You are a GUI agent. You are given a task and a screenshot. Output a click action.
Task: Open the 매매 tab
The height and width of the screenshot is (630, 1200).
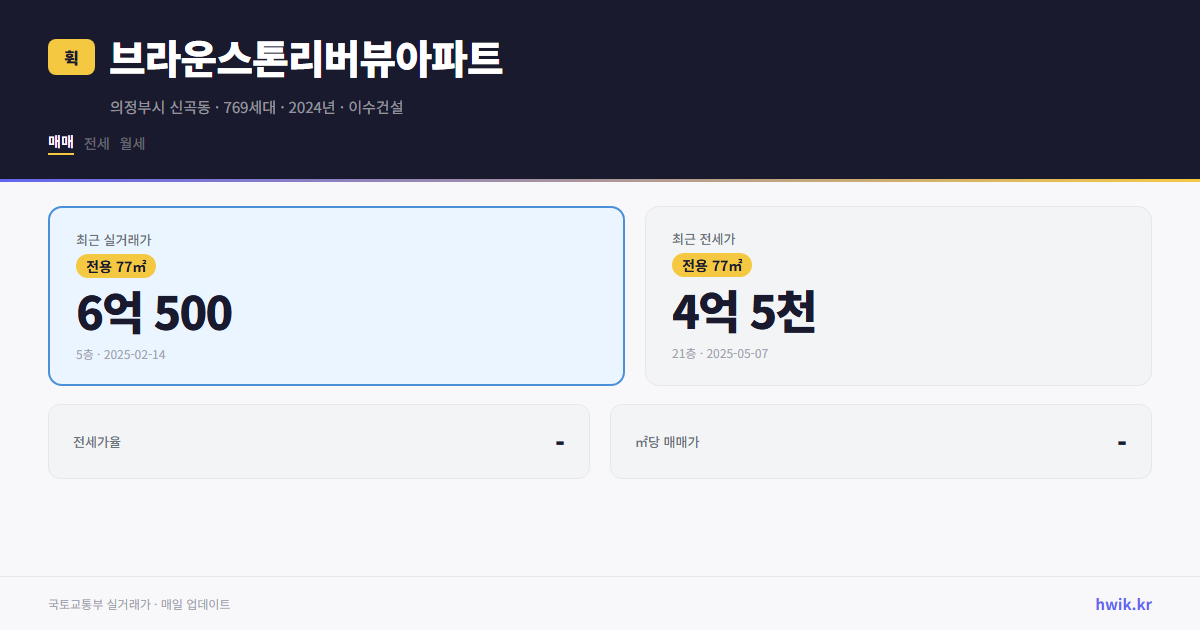pos(59,143)
